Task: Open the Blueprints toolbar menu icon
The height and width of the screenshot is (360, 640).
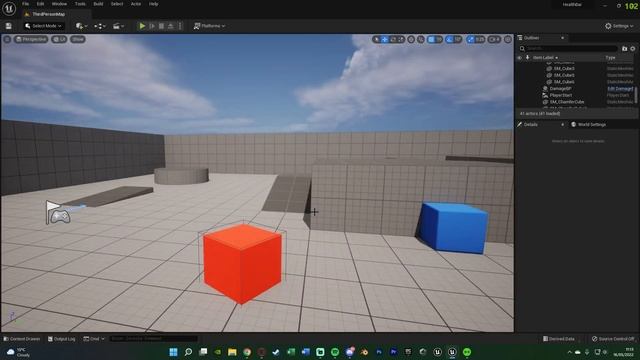Action: click(100, 26)
